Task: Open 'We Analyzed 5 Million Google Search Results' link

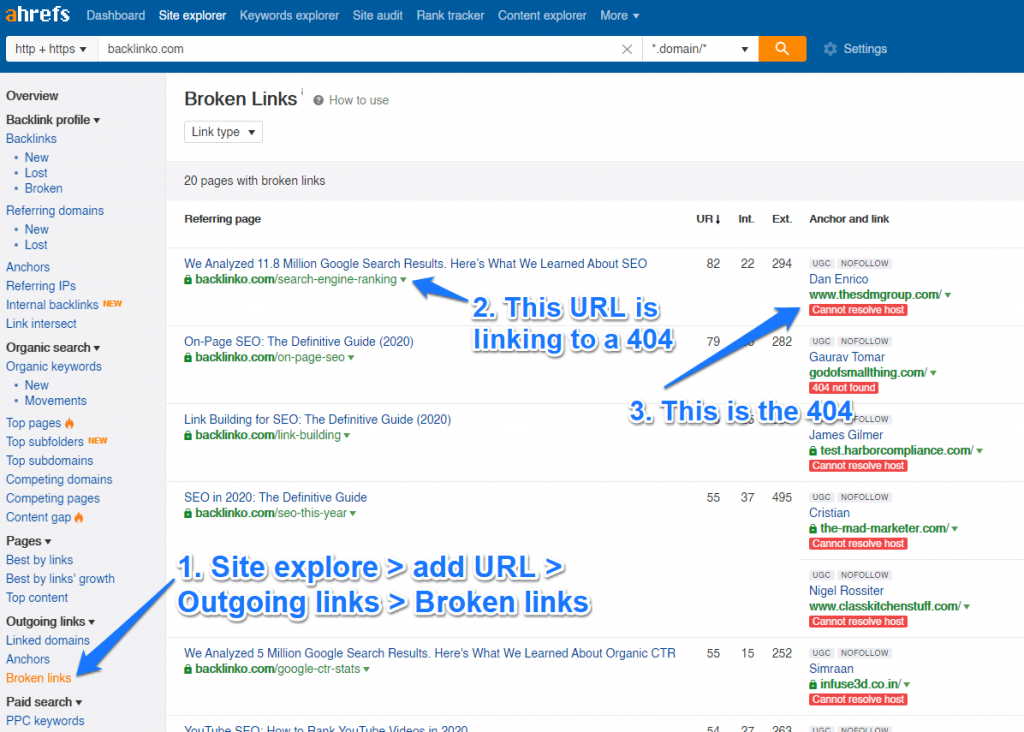Action: [x=430, y=652]
